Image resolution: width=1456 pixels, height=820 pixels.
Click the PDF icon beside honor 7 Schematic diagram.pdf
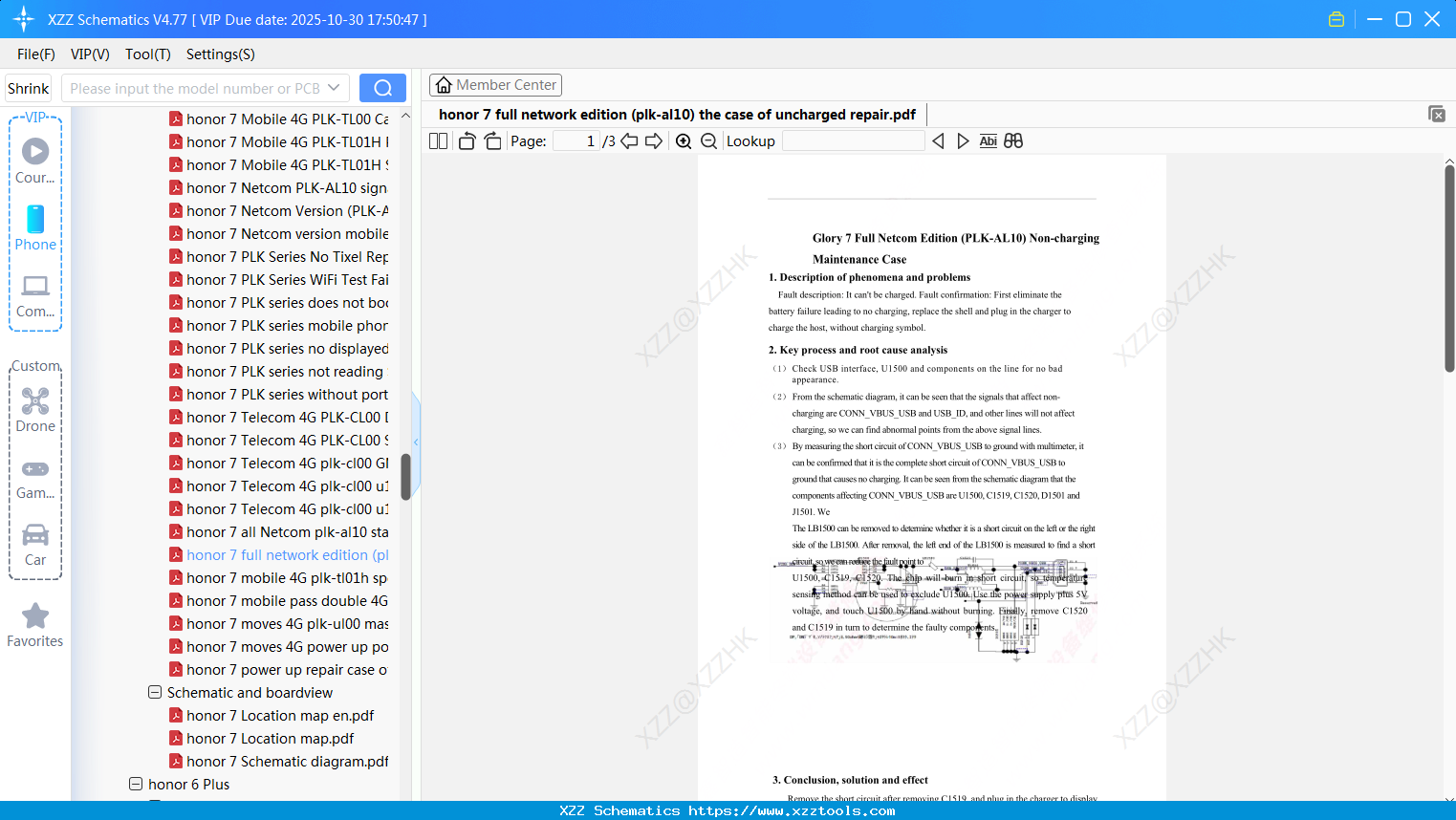click(176, 761)
